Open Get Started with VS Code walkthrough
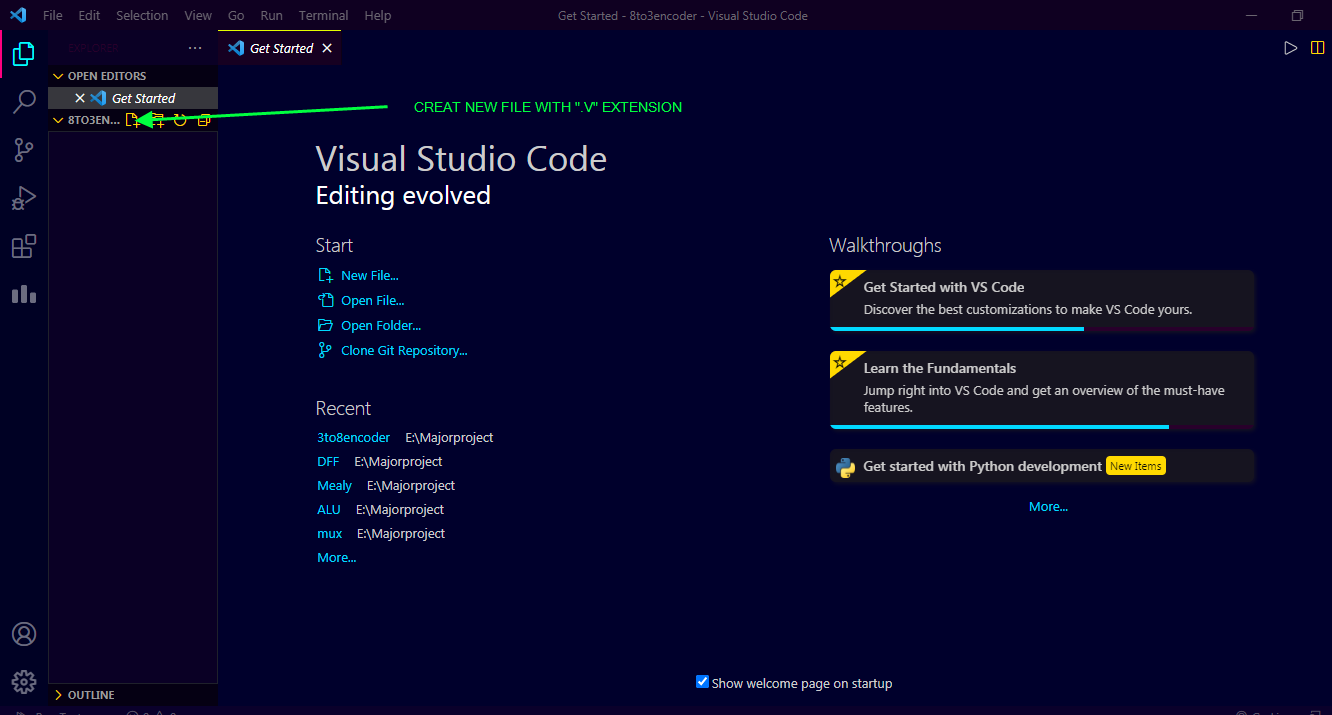The image size is (1332, 715). click(x=1042, y=300)
